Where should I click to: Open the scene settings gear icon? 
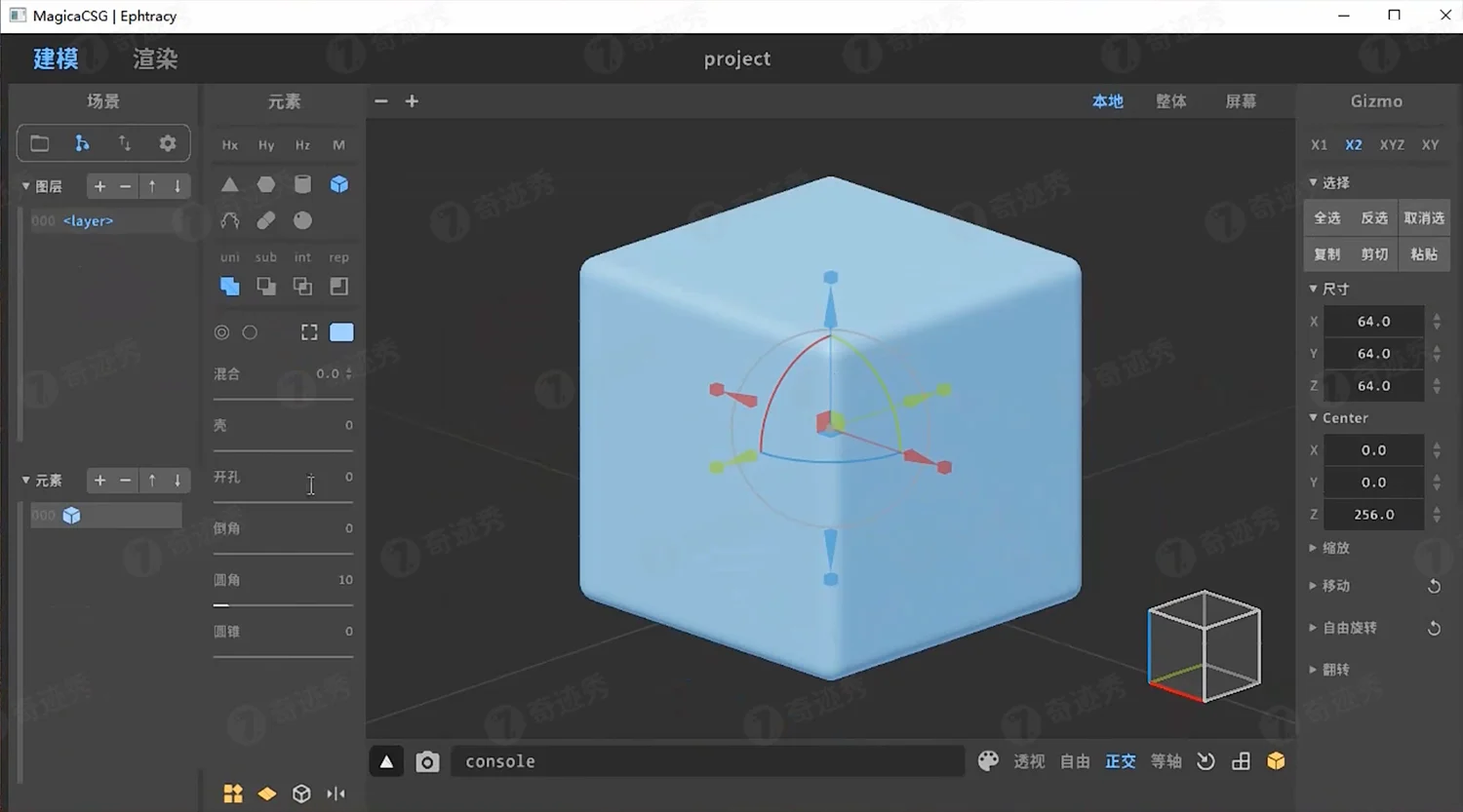[167, 142]
